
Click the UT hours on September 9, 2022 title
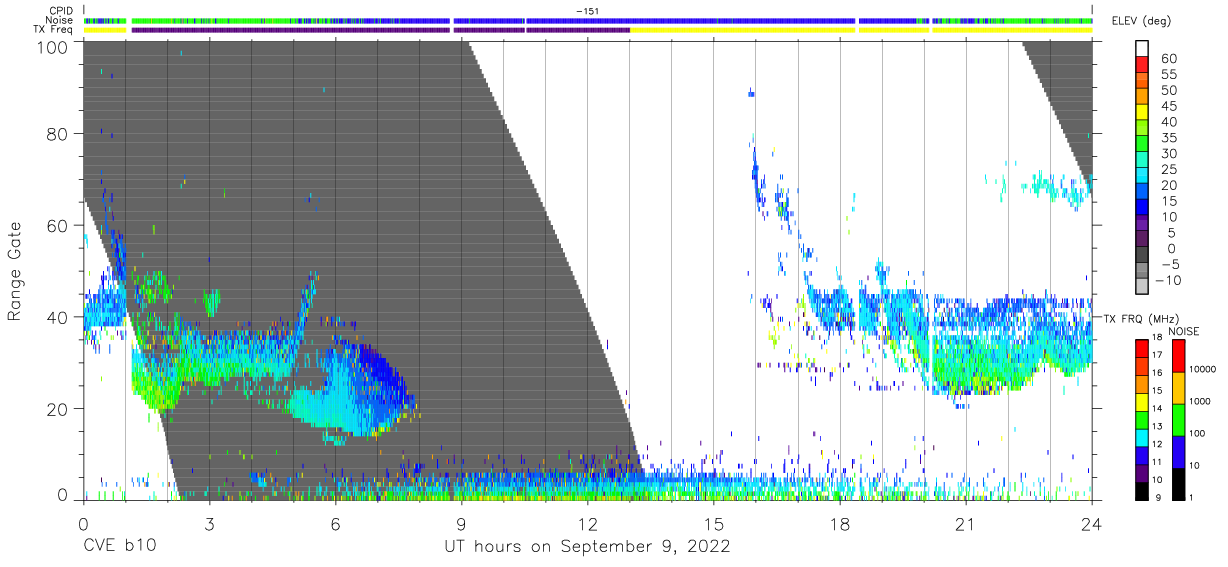coord(587,547)
